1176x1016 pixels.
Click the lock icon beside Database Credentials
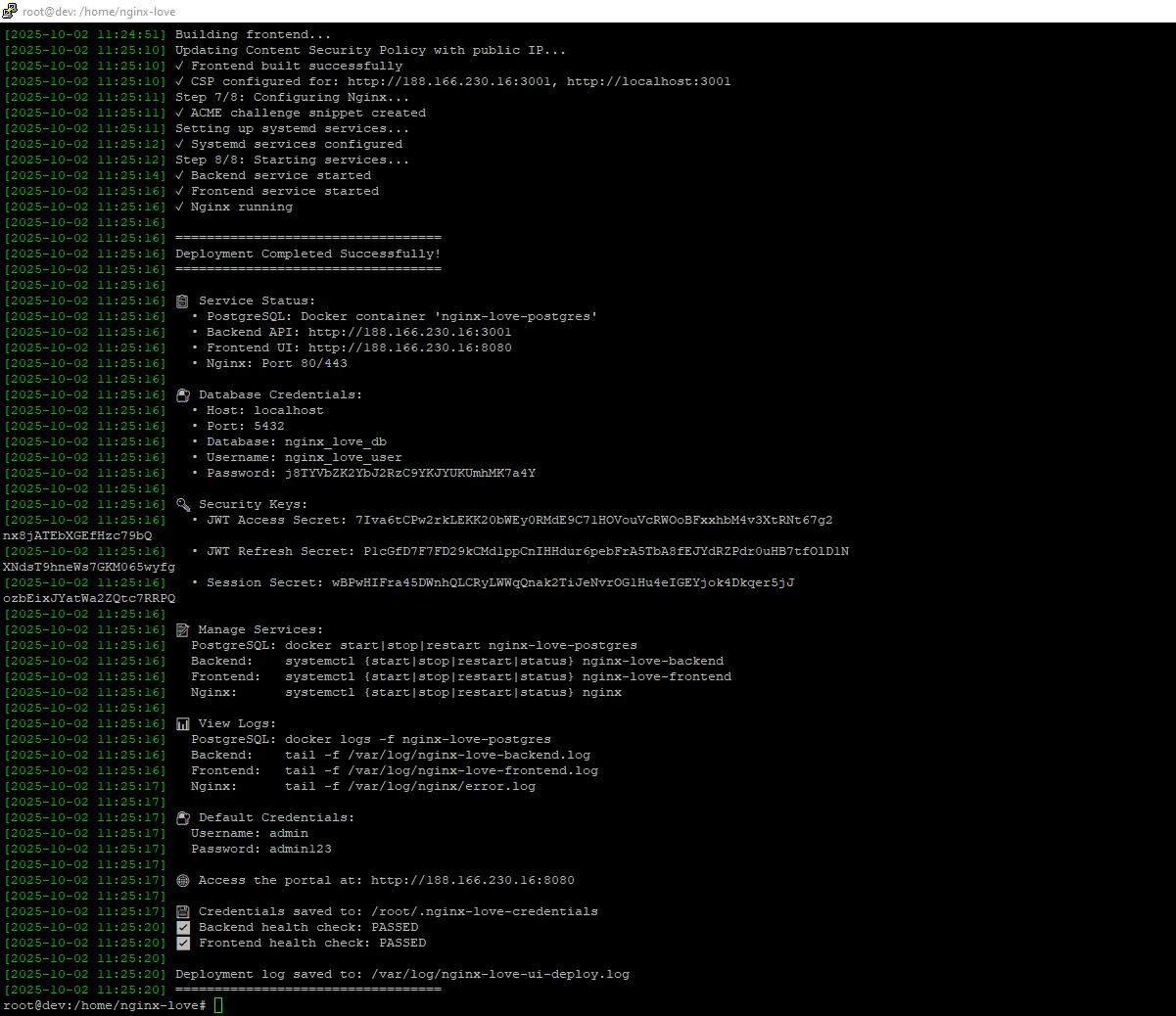click(182, 395)
